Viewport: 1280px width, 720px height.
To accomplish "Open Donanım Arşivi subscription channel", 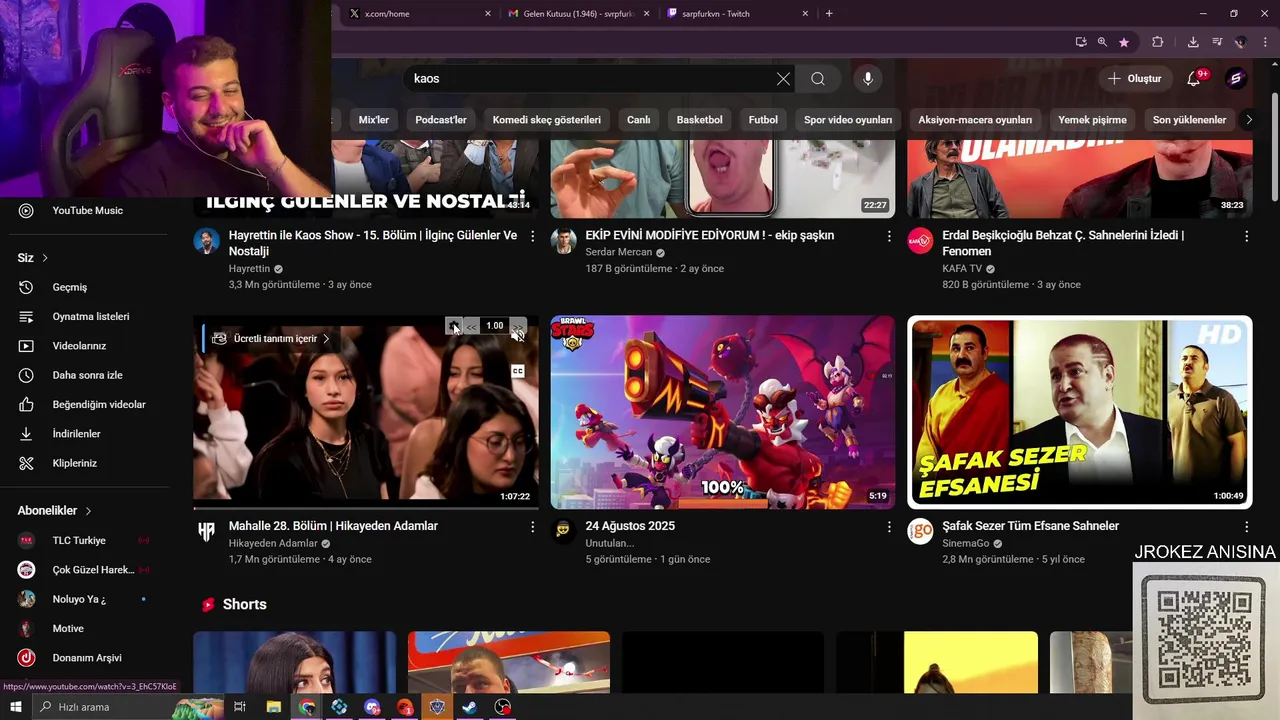I will click(88, 658).
